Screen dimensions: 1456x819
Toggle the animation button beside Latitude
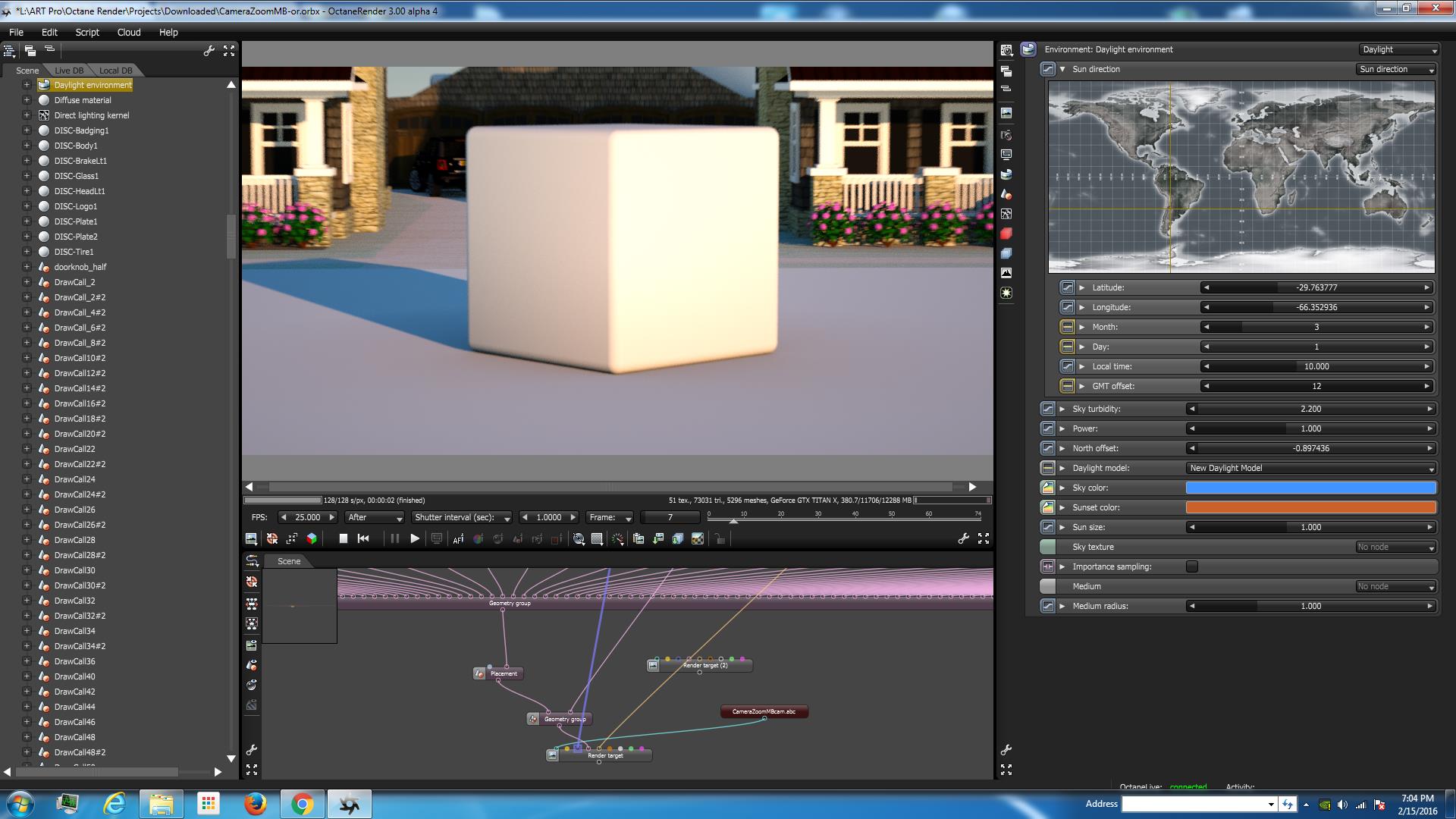tap(1067, 287)
